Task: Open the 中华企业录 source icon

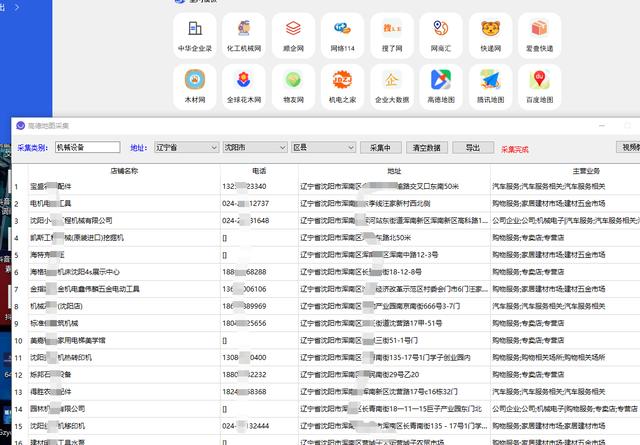Action: pyautogui.click(x=195, y=35)
